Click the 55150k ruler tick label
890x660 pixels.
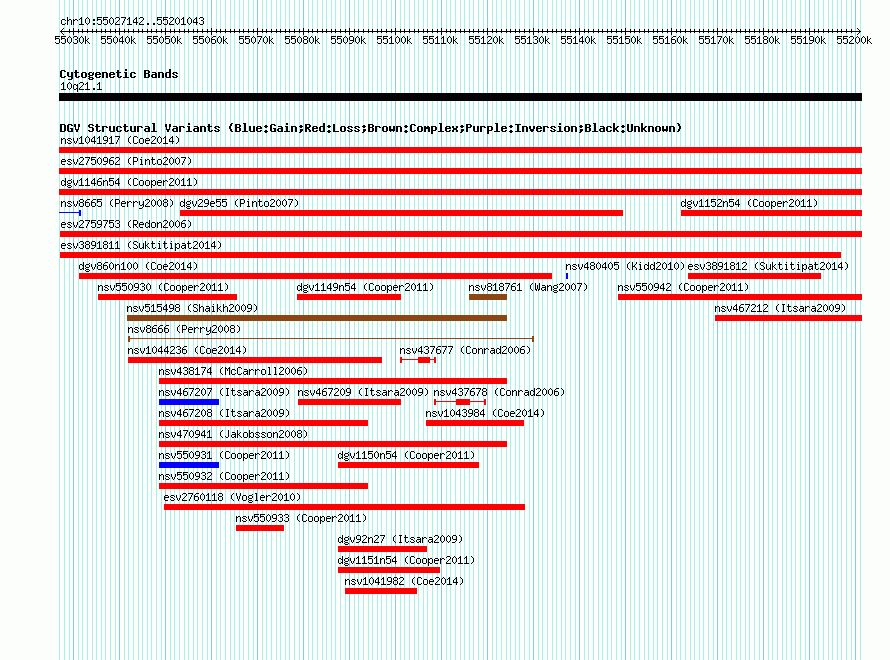click(624, 40)
